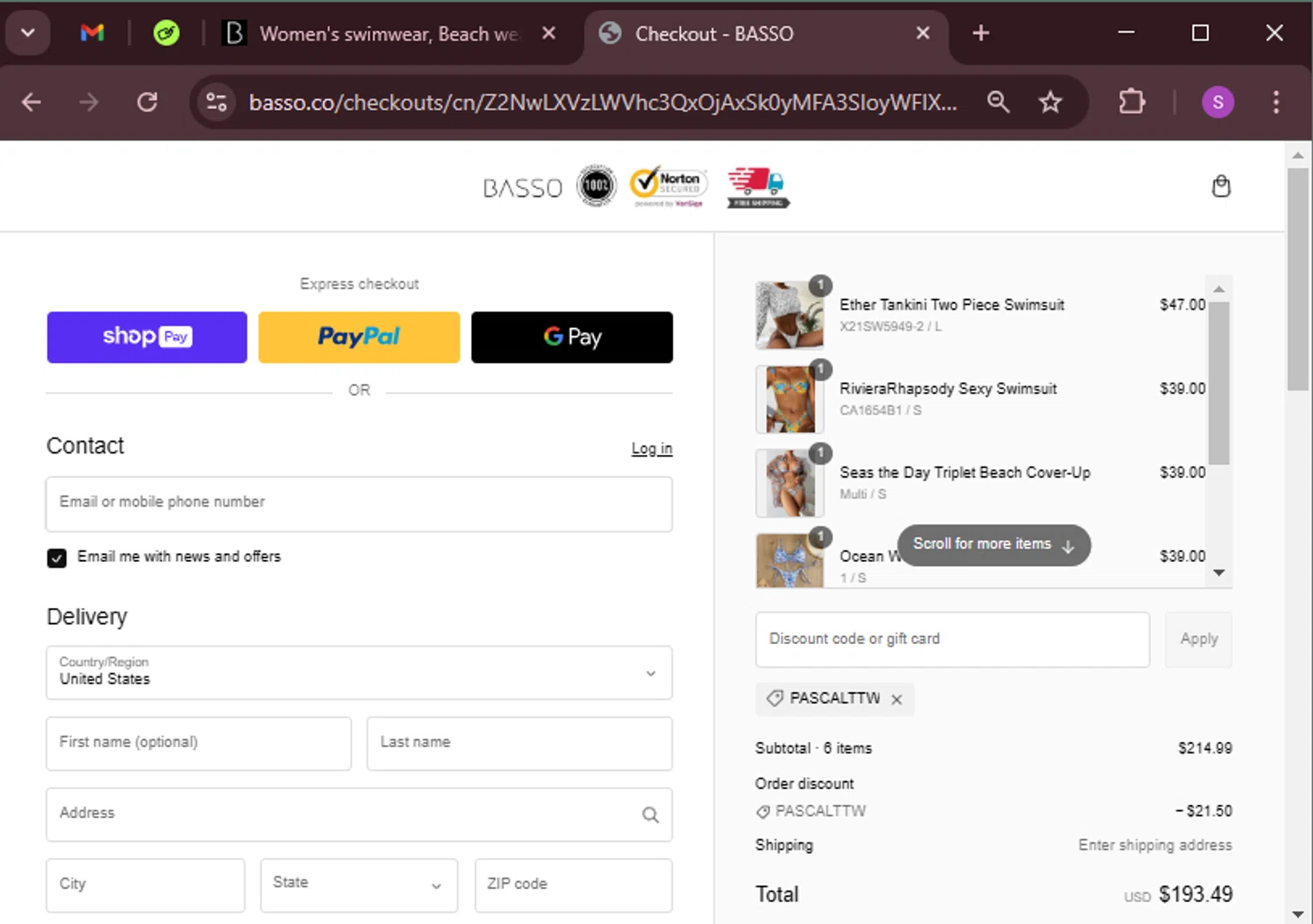The height and width of the screenshot is (924, 1313).
Task: Remove the PASCALTTW discount code
Action: (896, 699)
